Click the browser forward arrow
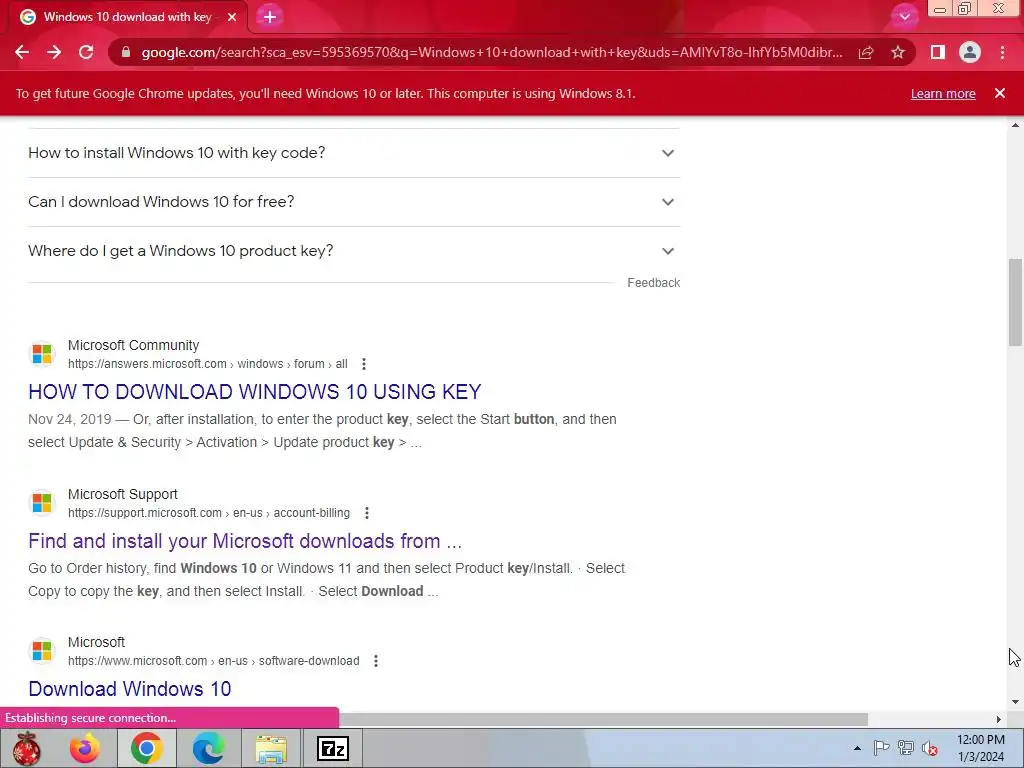Viewport: 1024px width, 768px height. (54, 52)
